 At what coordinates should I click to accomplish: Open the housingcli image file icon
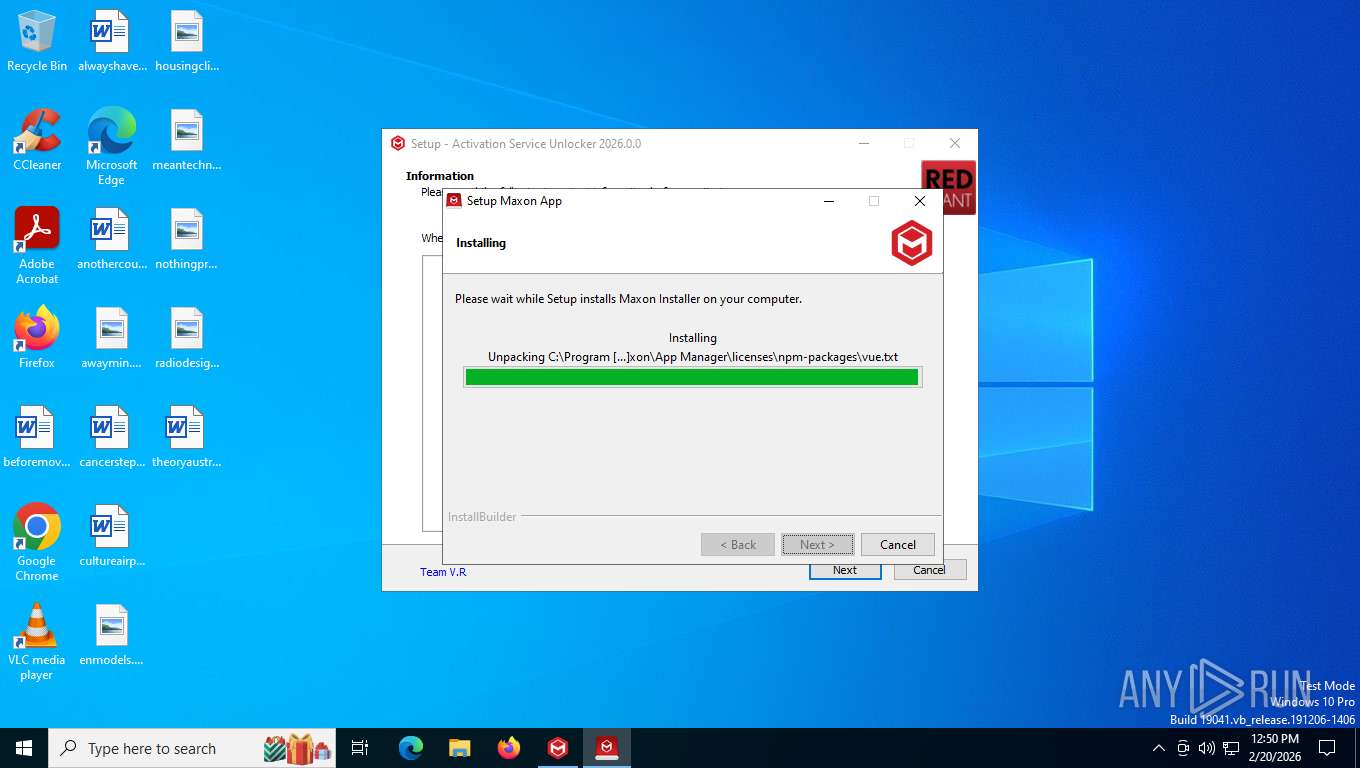pos(187,41)
